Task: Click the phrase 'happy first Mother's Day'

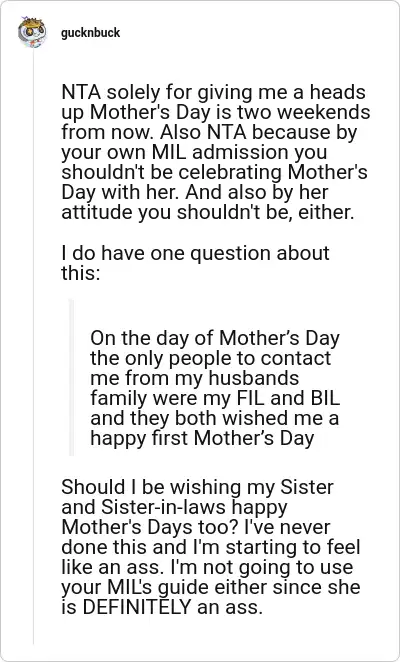Action: (x=202, y=439)
